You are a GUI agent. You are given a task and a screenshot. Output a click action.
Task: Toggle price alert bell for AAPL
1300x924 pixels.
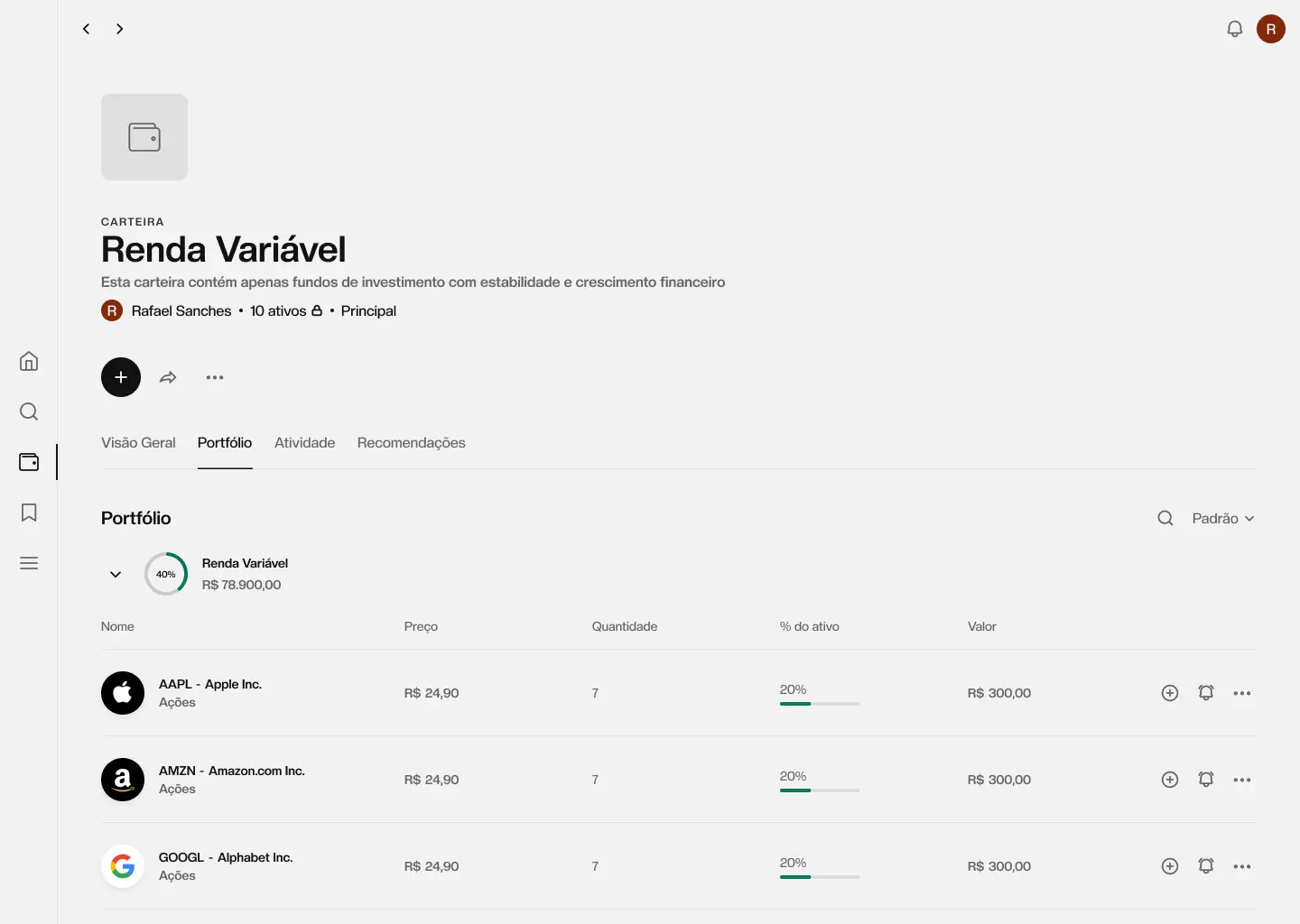[x=1206, y=693]
